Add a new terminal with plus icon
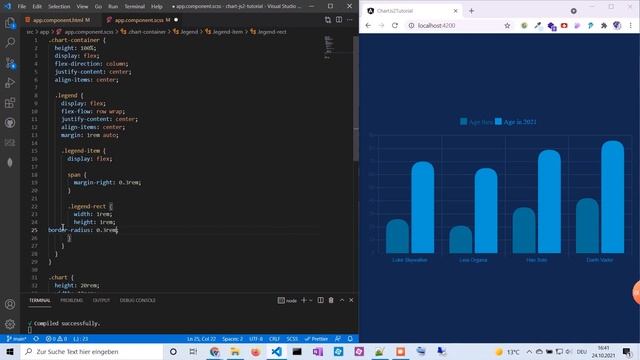The width and height of the screenshot is (640, 360). coord(303,300)
